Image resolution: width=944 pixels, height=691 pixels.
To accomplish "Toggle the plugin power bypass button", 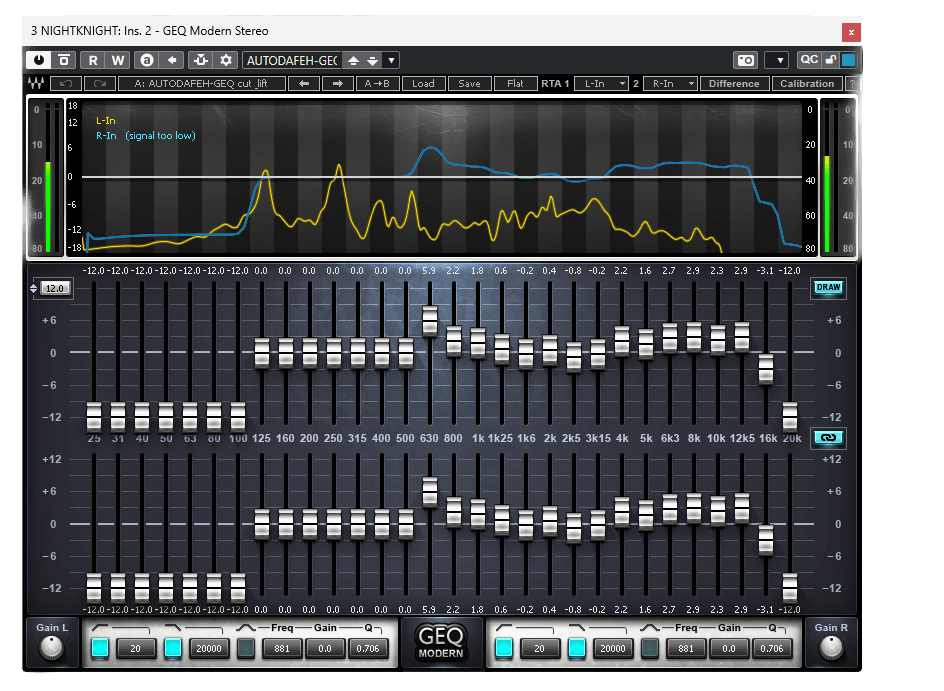I will click(x=39, y=60).
